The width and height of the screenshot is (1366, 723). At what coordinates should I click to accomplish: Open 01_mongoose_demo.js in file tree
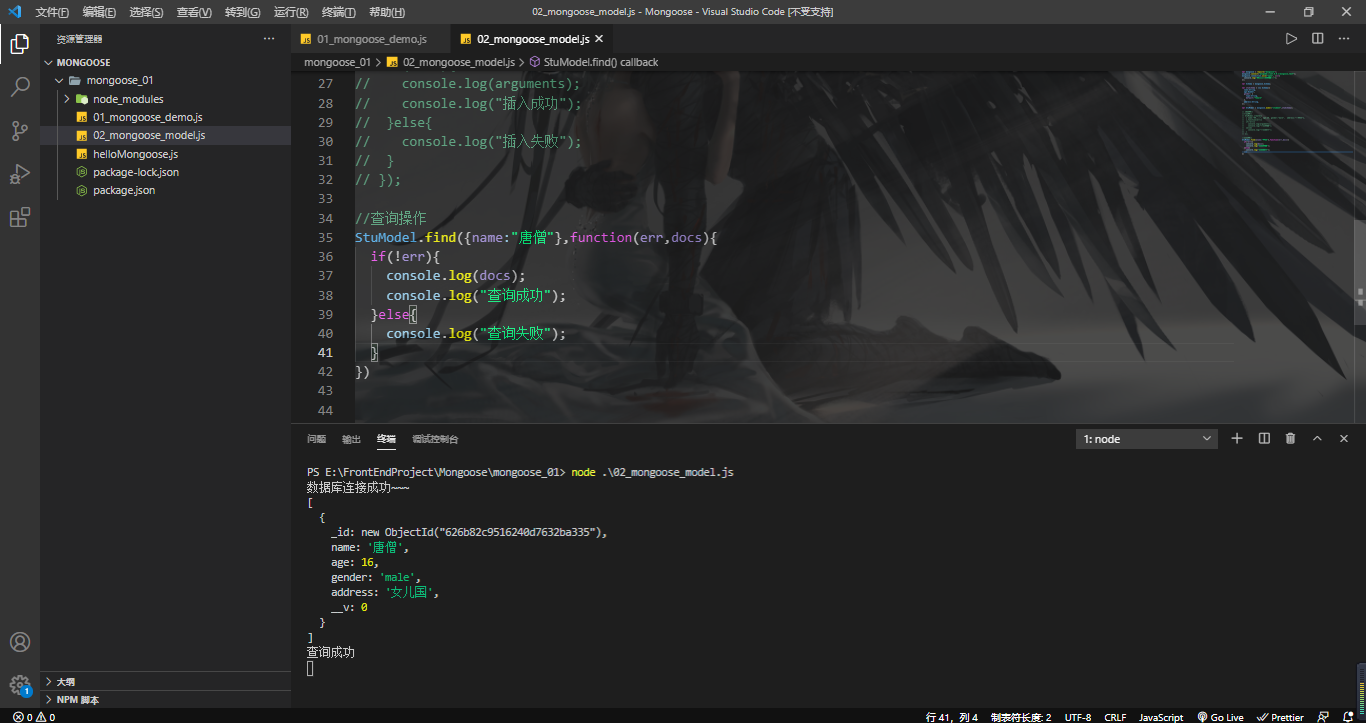pyautogui.click(x=147, y=117)
